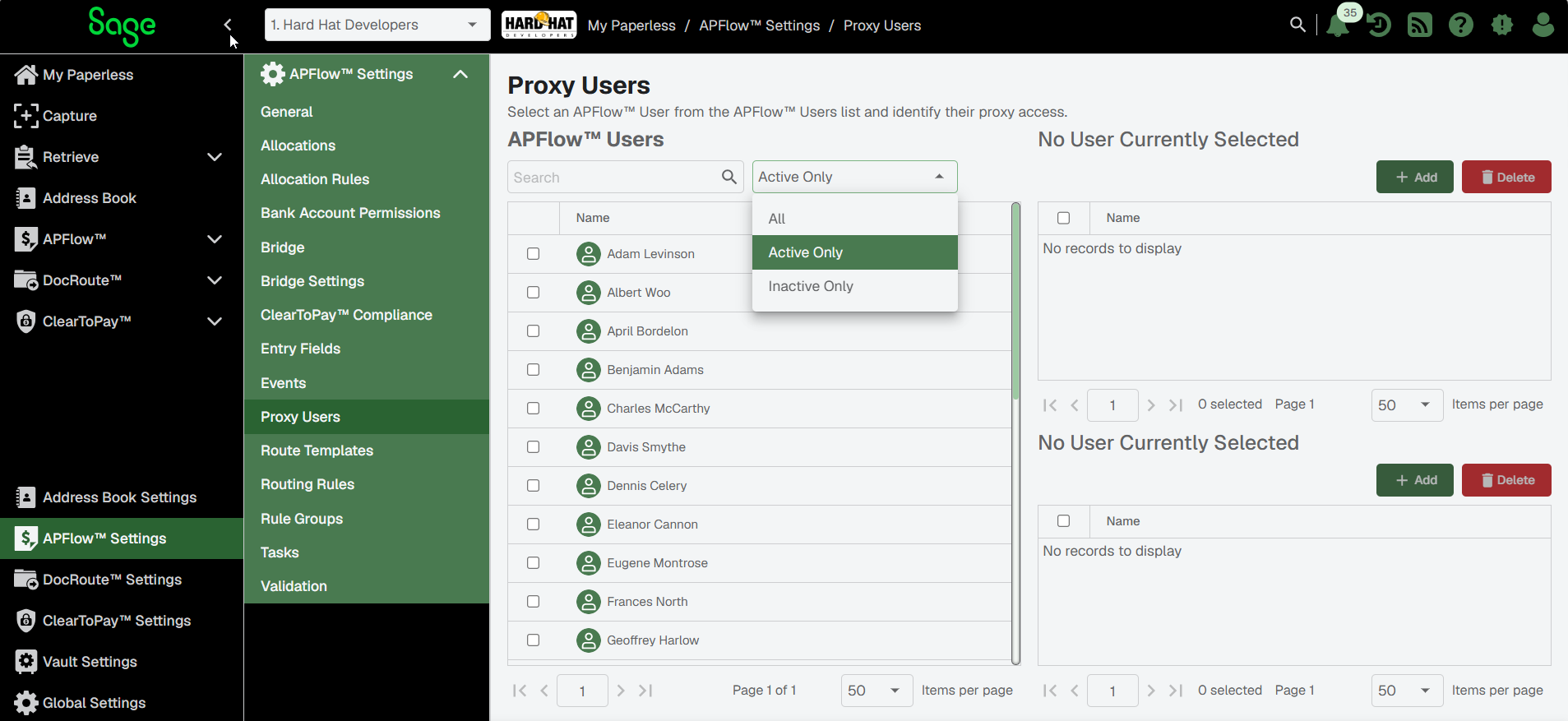Go to APFlow™ Settings breadcrumb

tap(760, 25)
